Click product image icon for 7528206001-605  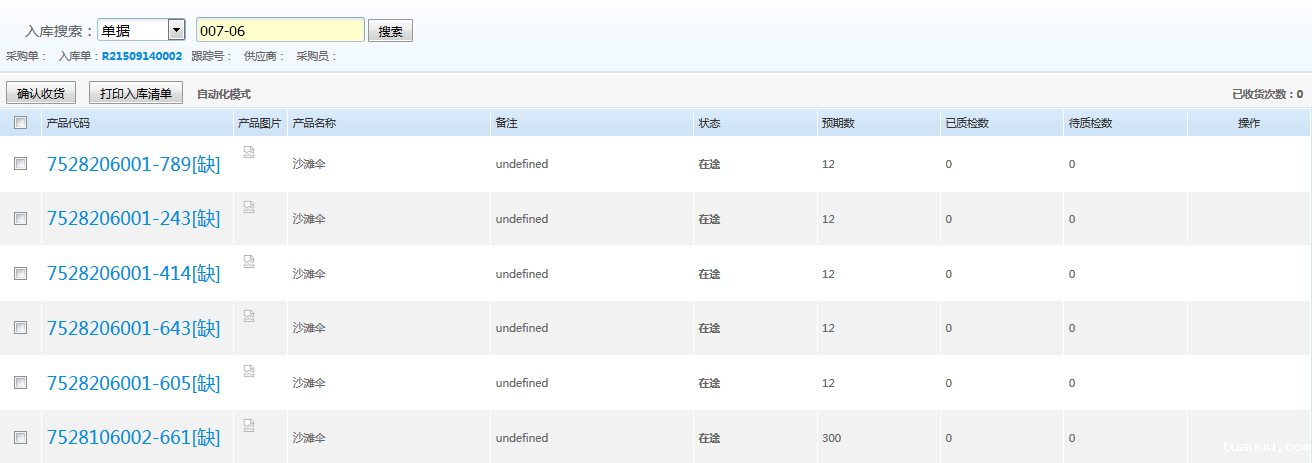pos(248,371)
